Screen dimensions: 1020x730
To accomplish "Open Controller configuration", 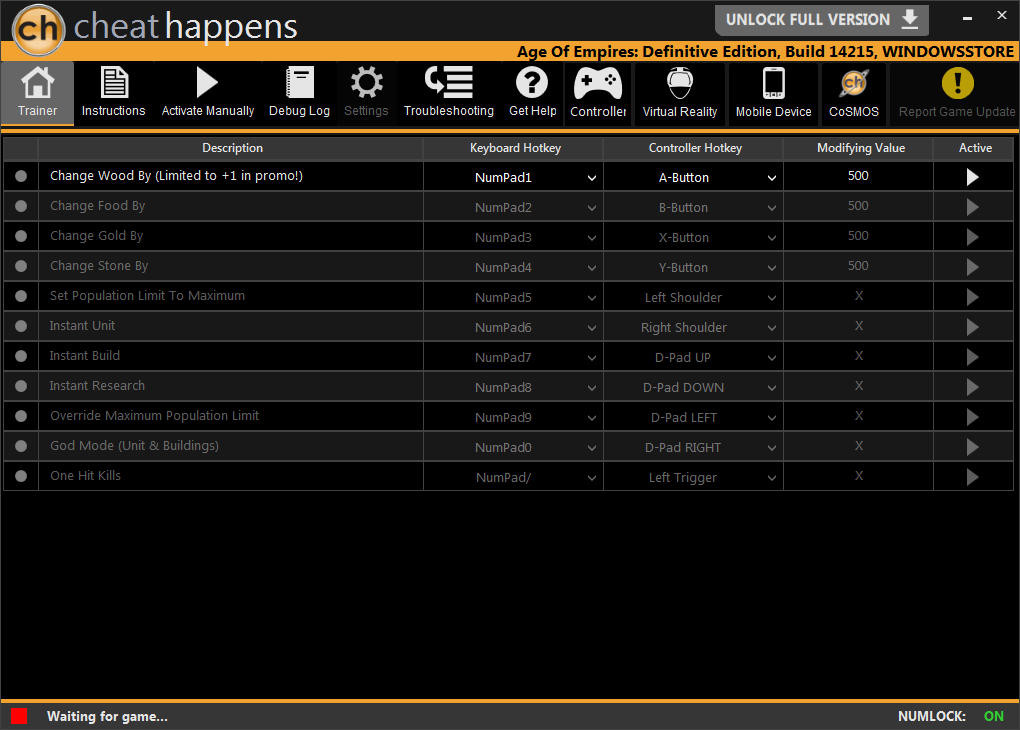I will tap(598, 92).
